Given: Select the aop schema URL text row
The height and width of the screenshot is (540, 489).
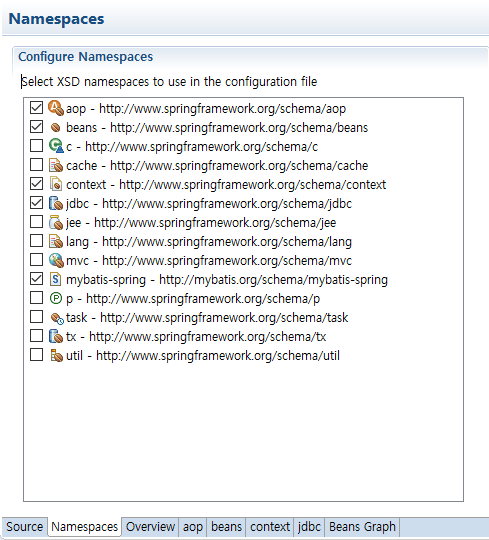Looking at the screenshot, I should coord(206,108).
